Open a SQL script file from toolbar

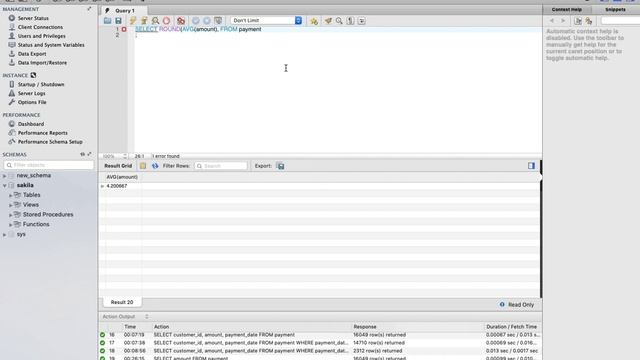(107, 20)
